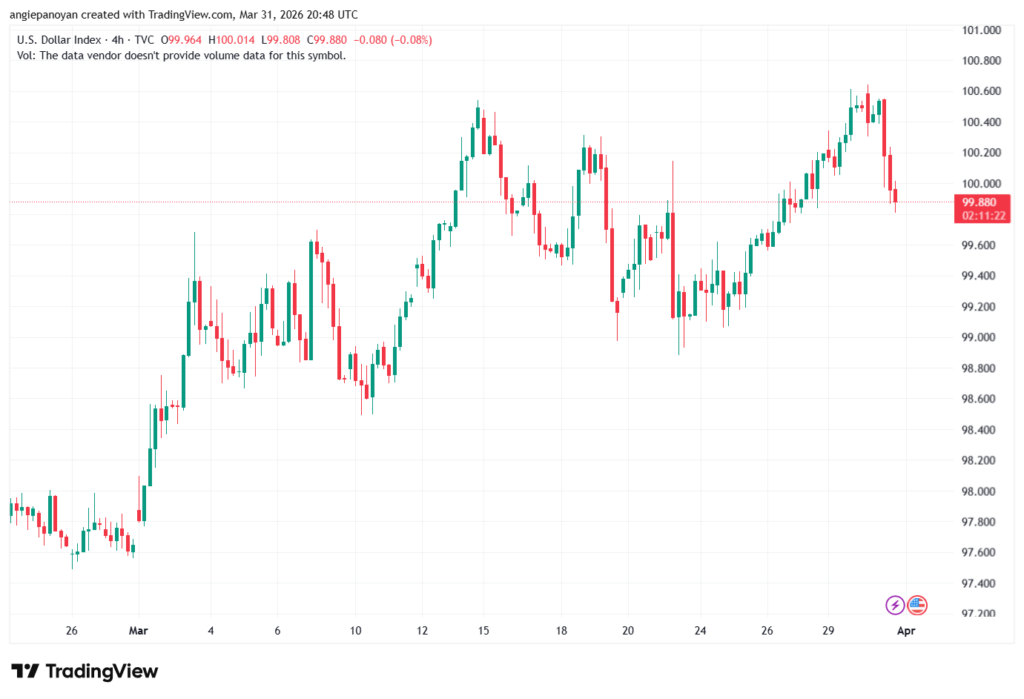This screenshot has width=1024, height=699.
Task: Open the US flag economic calendar icon
Action: coord(916,603)
